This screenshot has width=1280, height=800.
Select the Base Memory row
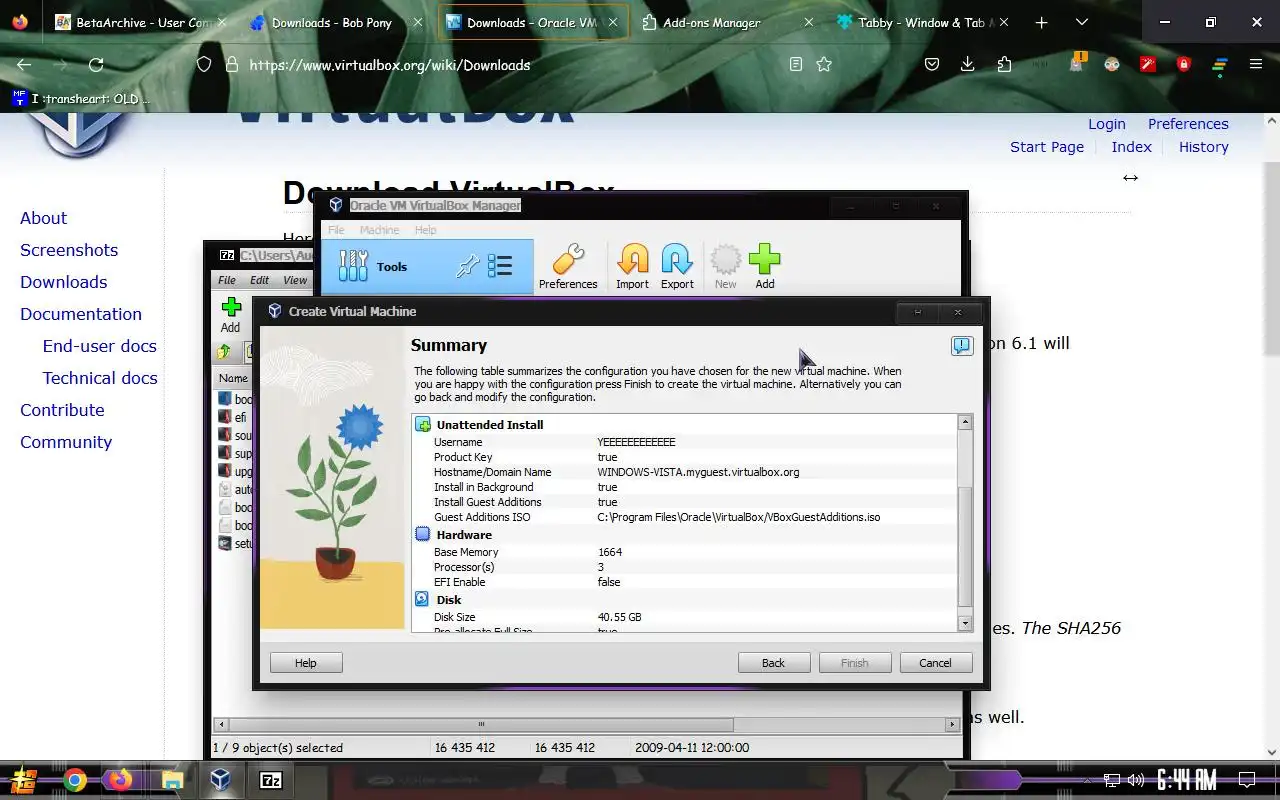pyautogui.click(x=685, y=552)
